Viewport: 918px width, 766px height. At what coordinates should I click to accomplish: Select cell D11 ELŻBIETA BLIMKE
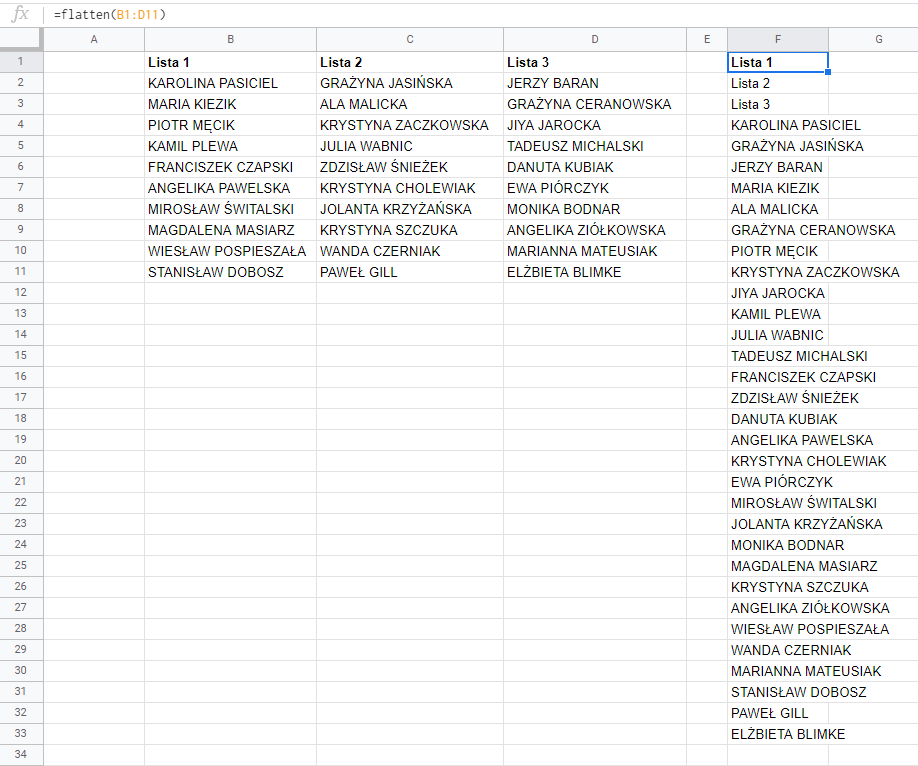pyautogui.click(x=595, y=272)
